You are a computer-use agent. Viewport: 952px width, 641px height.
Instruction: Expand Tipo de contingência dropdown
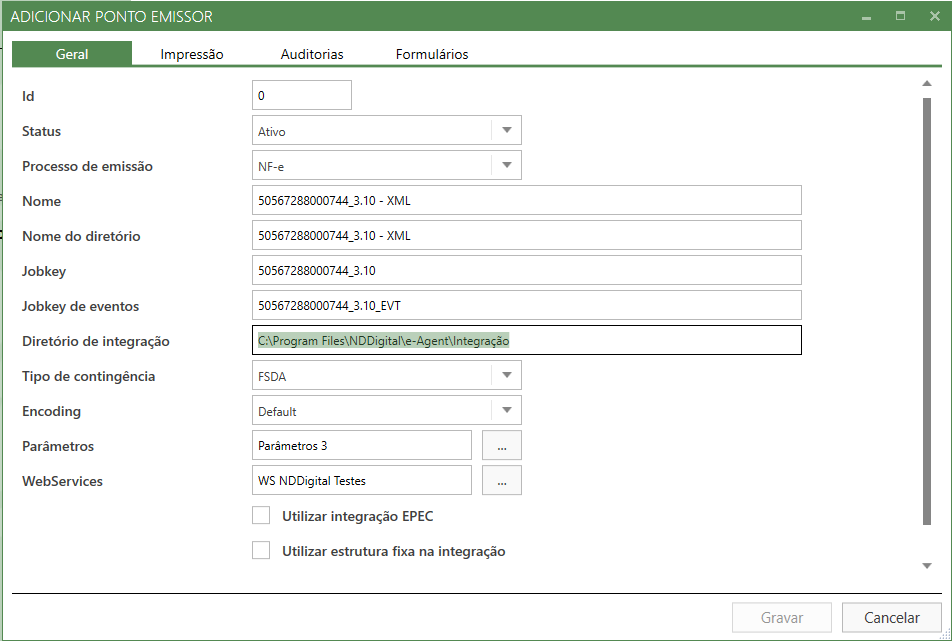click(506, 376)
